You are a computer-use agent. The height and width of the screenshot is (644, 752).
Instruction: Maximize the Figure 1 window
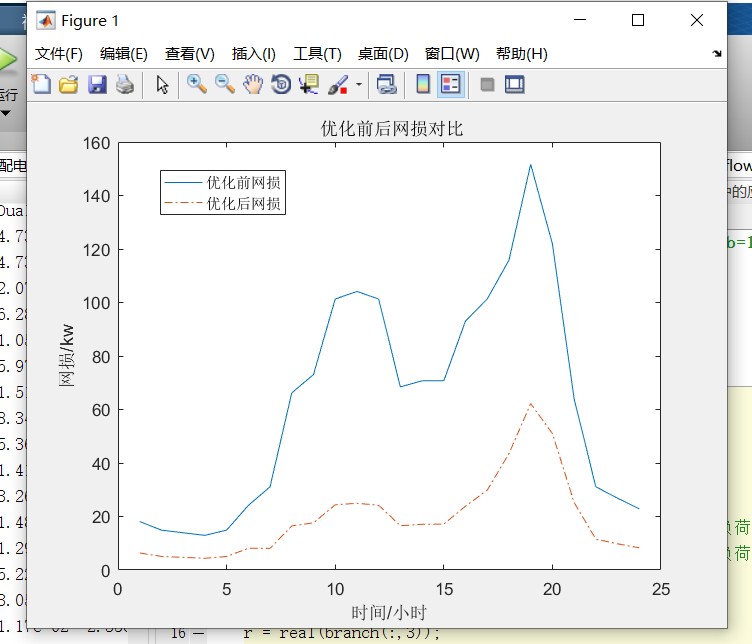pos(638,20)
